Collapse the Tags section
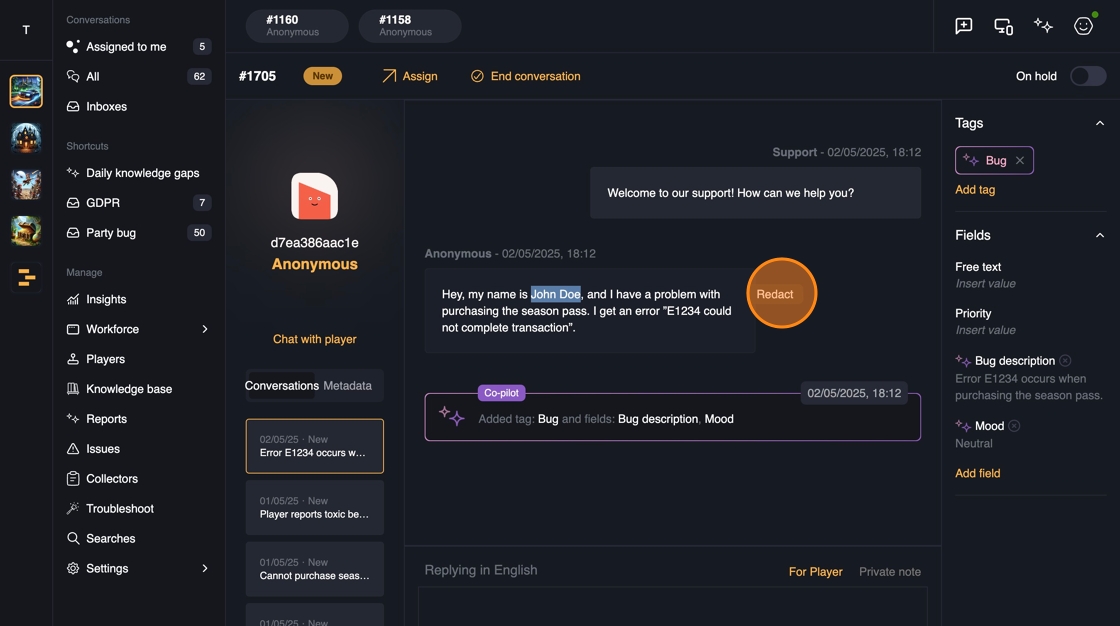The width and height of the screenshot is (1120, 626). [1100, 124]
